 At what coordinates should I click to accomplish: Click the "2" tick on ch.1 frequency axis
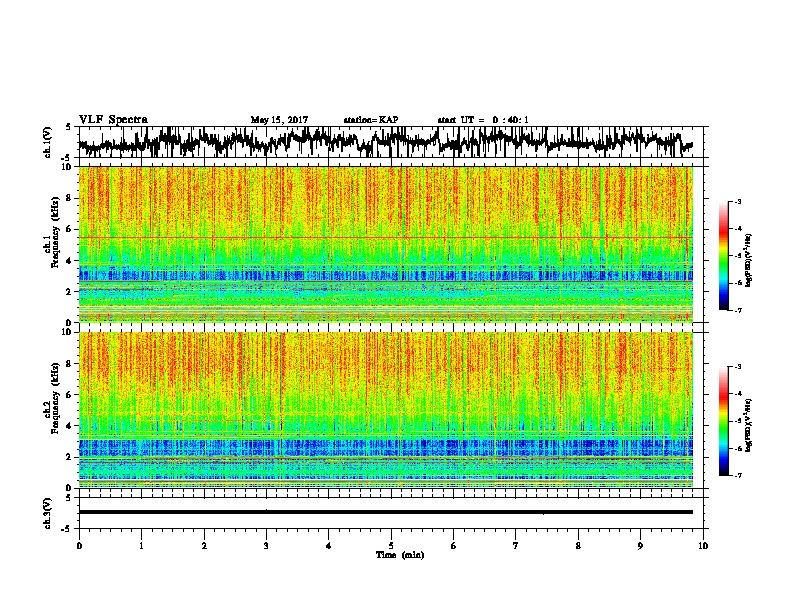[70, 291]
